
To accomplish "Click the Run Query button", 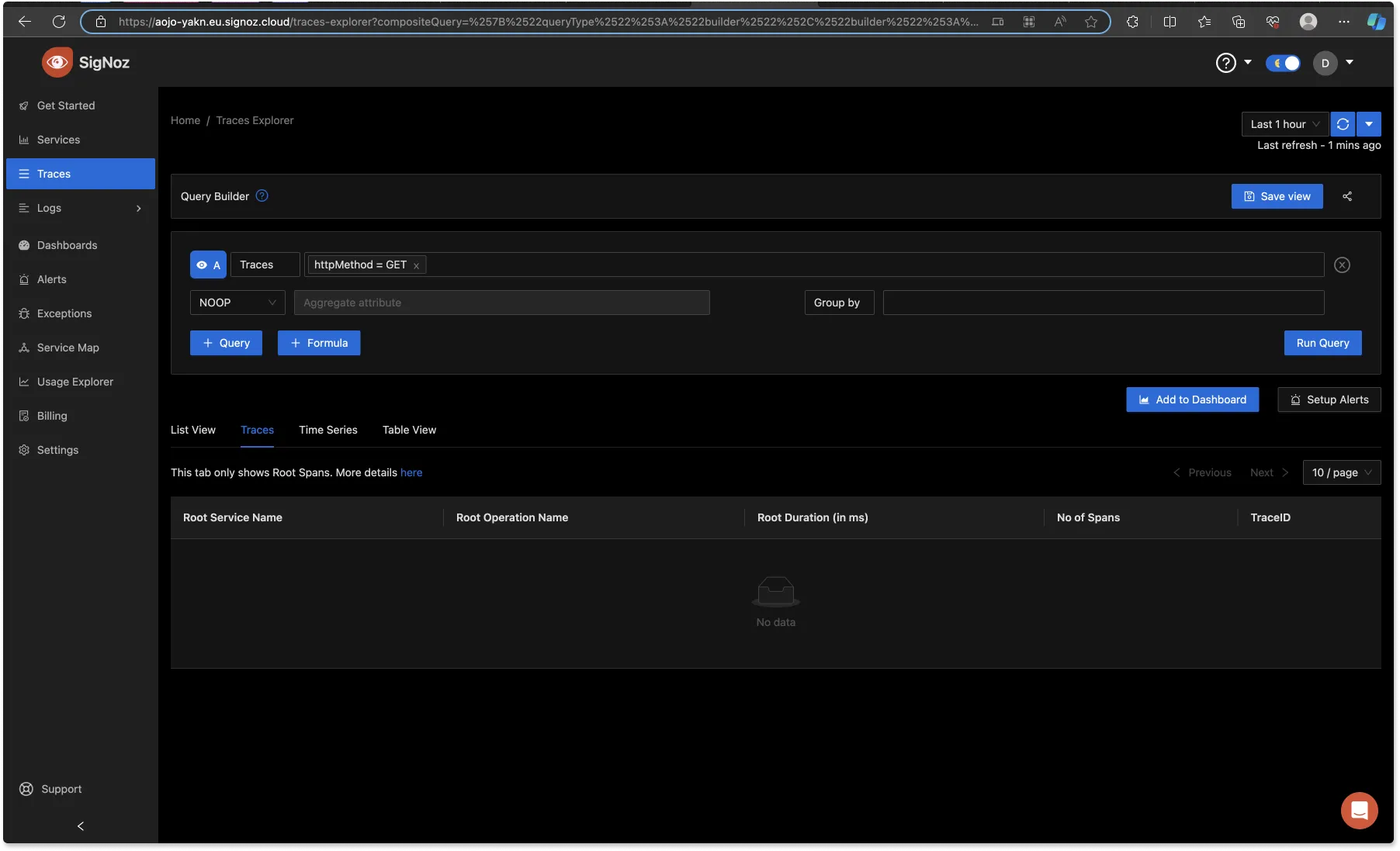I will [1322, 343].
